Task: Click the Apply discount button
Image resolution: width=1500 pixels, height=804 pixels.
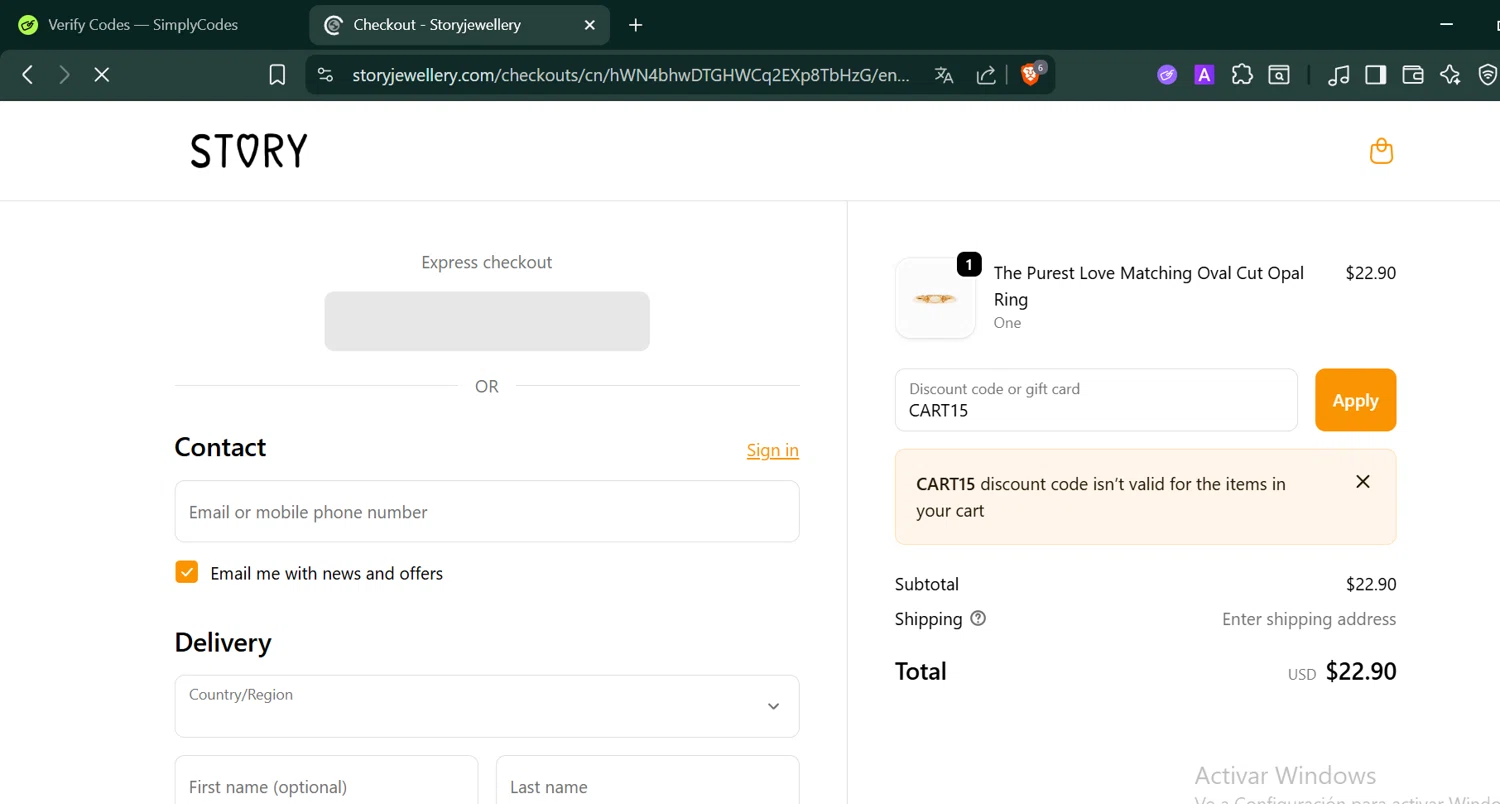Action: point(1355,400)
